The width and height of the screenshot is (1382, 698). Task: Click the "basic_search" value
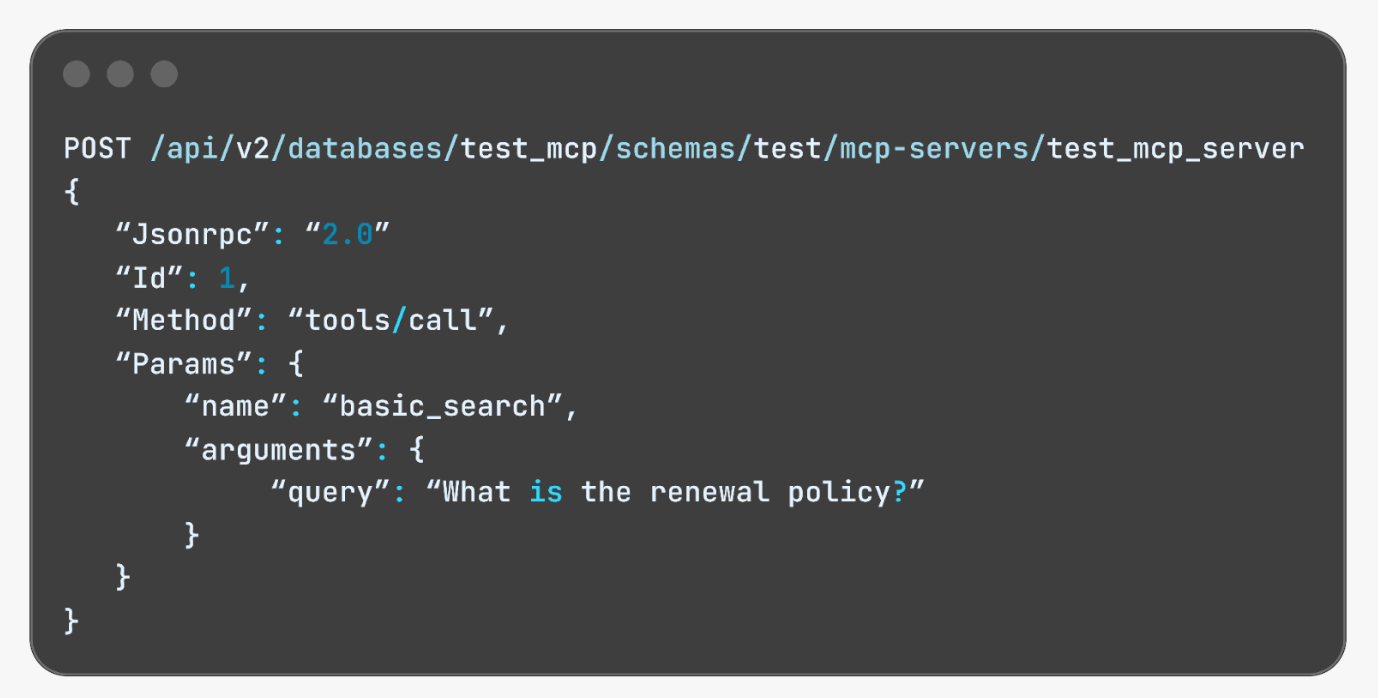[441, 407]
